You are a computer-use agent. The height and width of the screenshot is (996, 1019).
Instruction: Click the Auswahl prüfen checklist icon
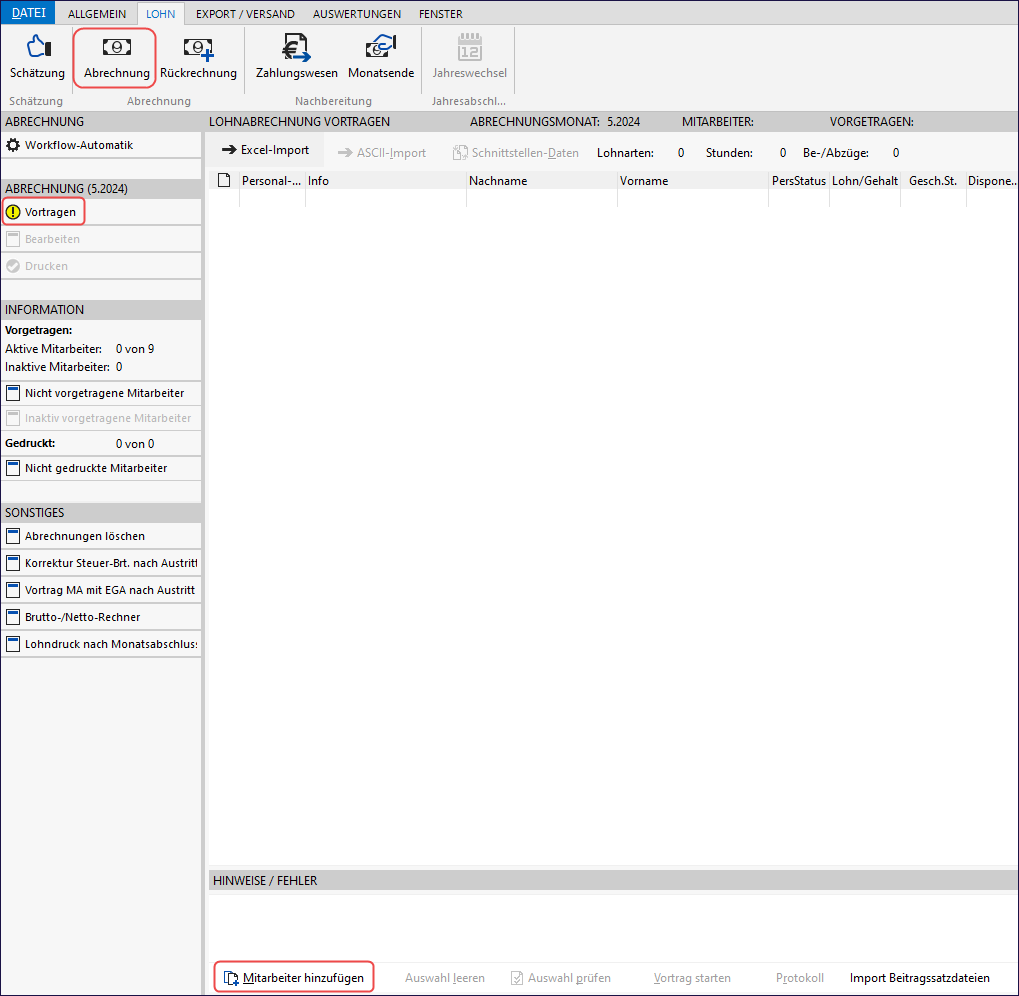pos(517,978)
